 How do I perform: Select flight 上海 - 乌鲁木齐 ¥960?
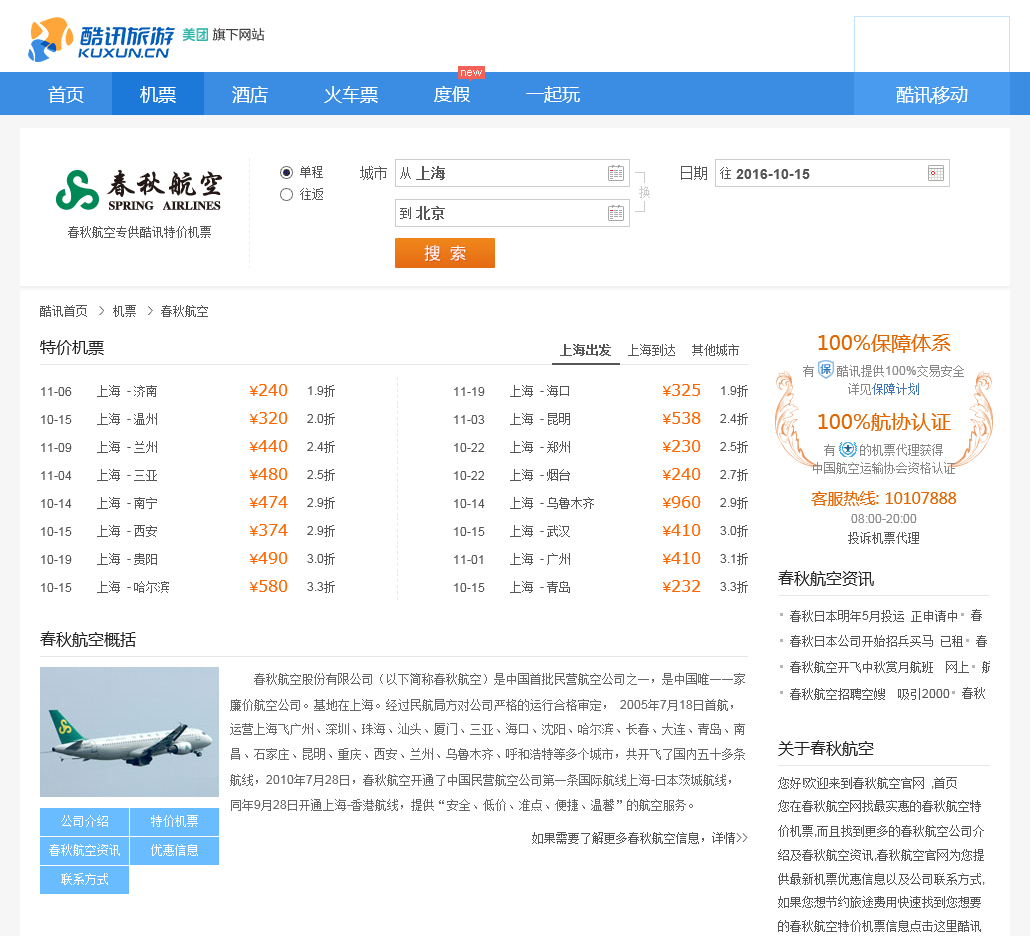coord(600,503)
